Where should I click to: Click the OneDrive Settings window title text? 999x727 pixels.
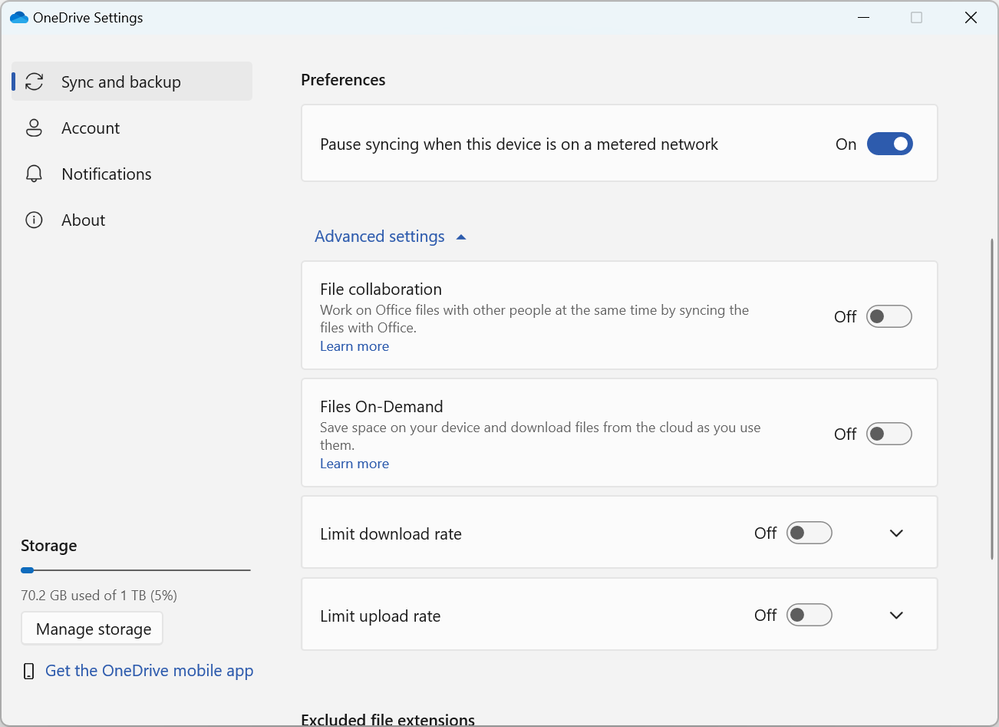tap(88, 17)
